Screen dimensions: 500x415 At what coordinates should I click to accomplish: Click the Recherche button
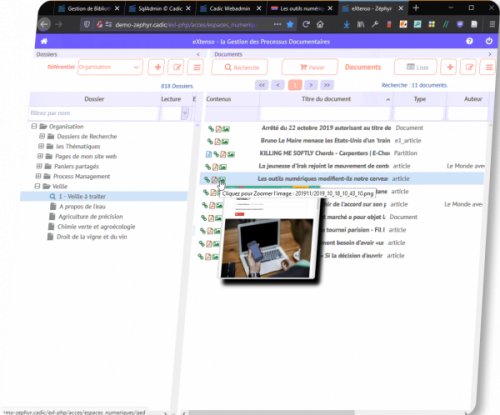pyautogui.click(x=240, y=67)
